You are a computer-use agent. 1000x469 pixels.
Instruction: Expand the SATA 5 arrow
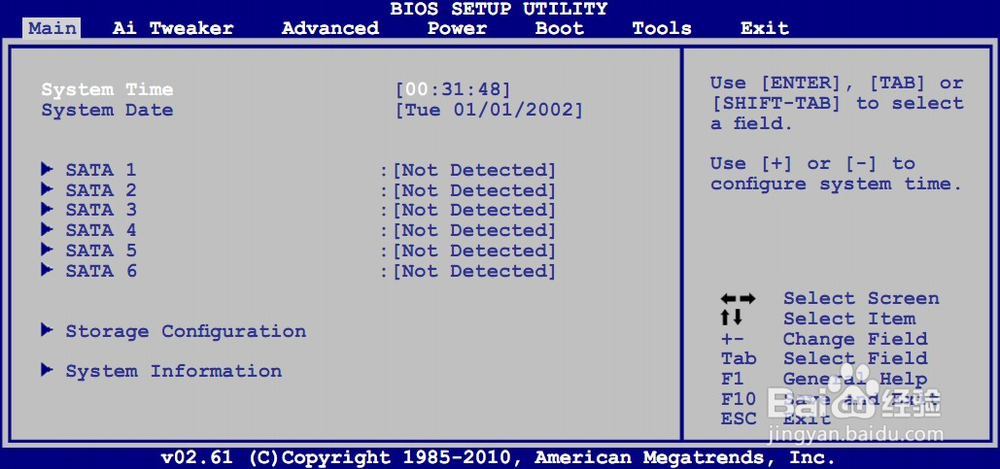tap(47, 249)
